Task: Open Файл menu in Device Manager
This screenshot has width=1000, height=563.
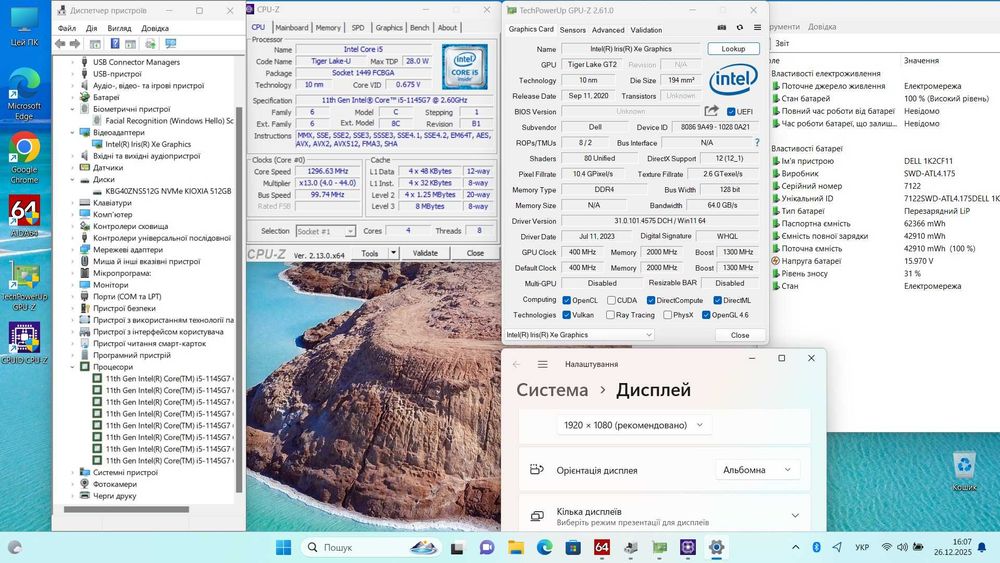Action: point(67,28)
